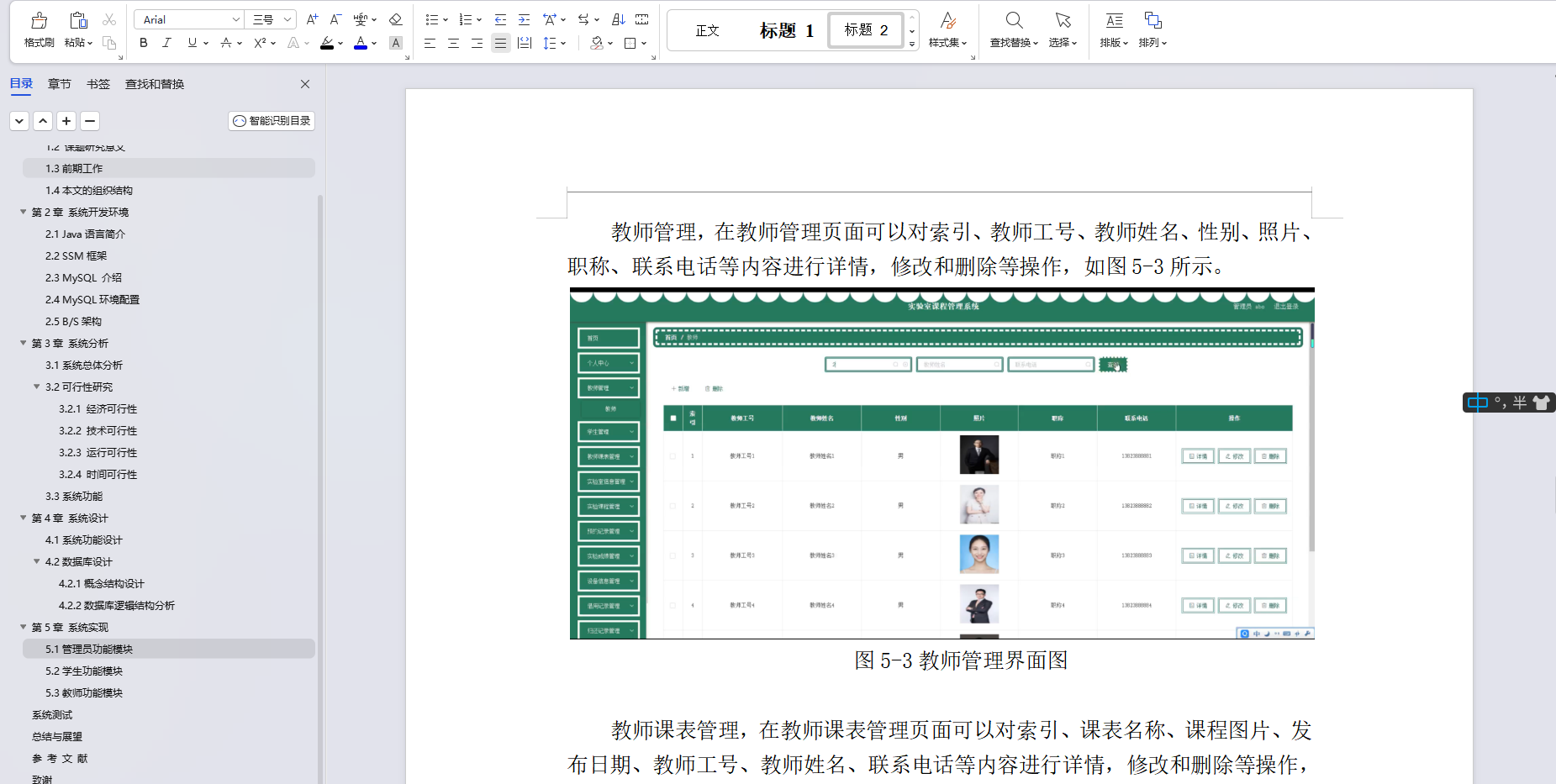Toggle italic formatting
This screenshot has width=1556, height=784.
[166, 43]
